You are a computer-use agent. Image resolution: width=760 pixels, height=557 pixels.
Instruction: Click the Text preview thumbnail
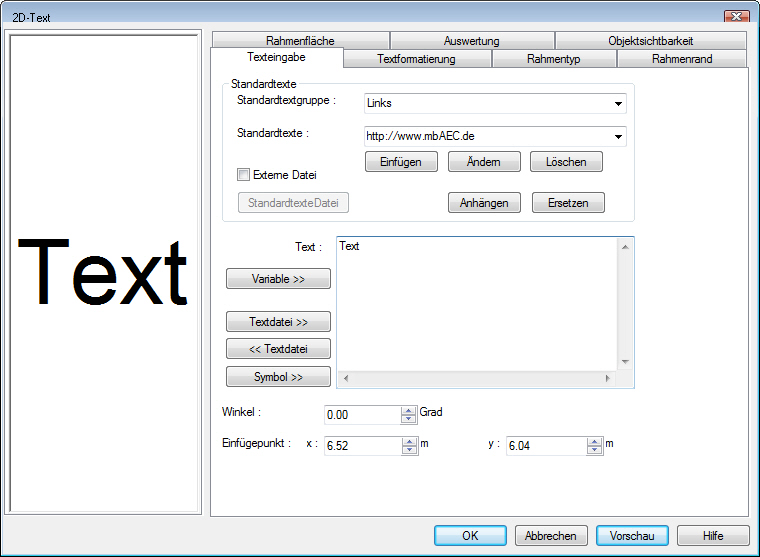pyautogui.click(x=103, y=272)
